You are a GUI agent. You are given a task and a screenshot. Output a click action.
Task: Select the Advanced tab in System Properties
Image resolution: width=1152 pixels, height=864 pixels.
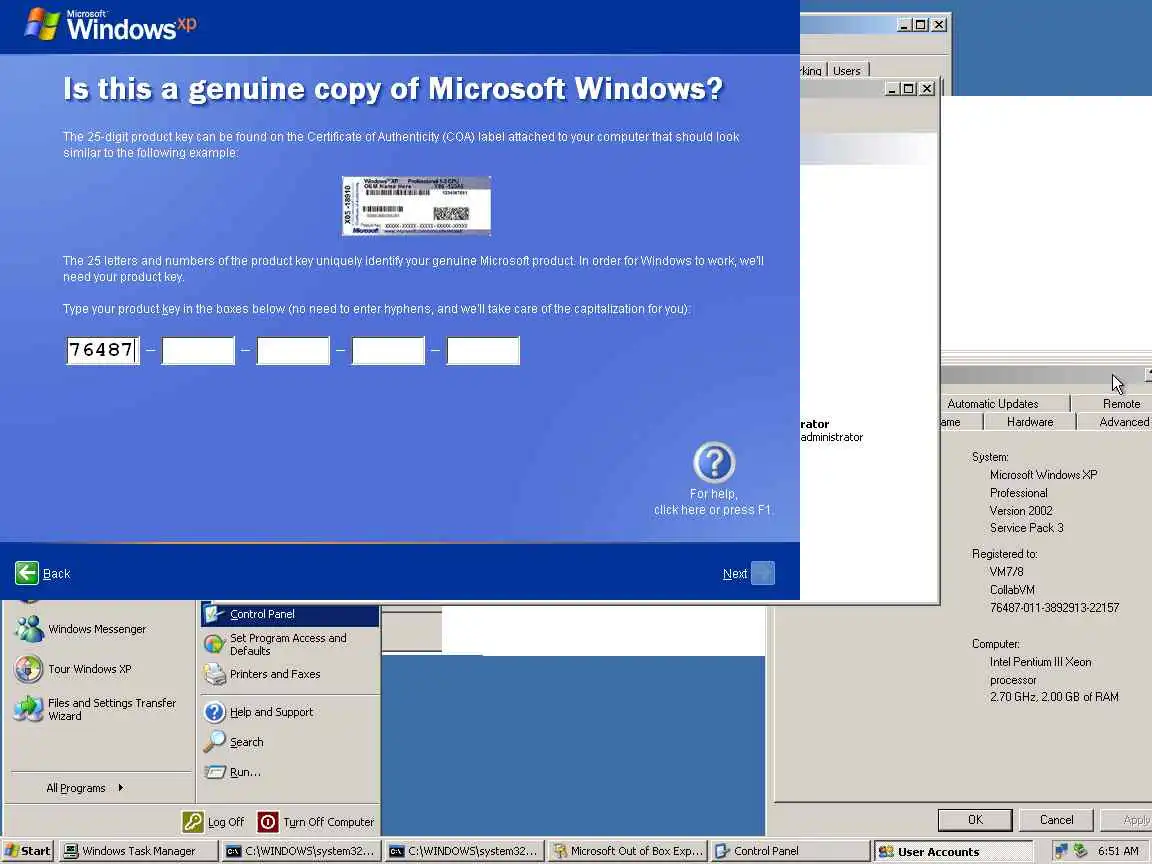click(1115, 422)
